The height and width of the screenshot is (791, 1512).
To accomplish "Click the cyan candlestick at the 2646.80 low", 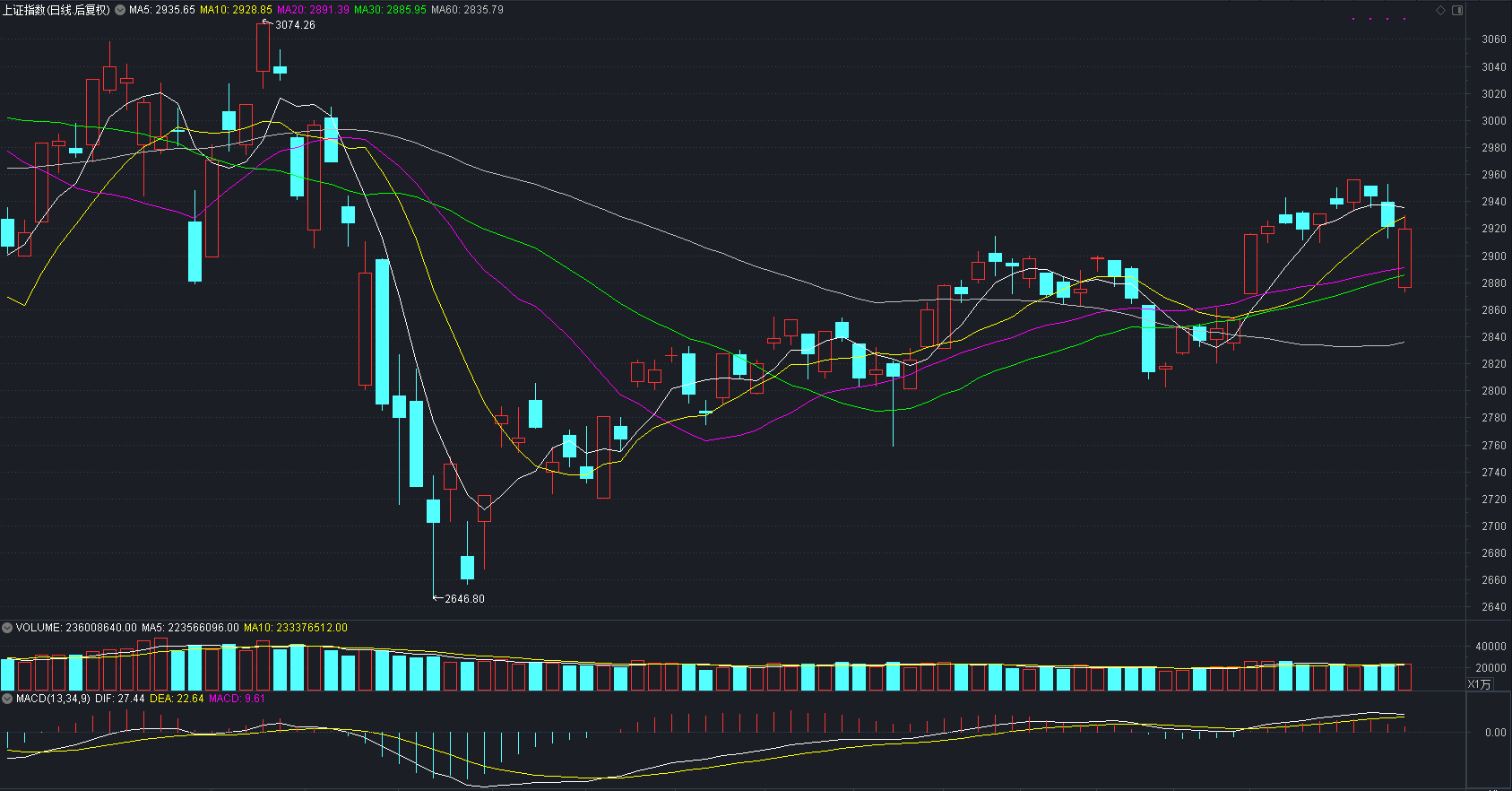I will (434, 511).
